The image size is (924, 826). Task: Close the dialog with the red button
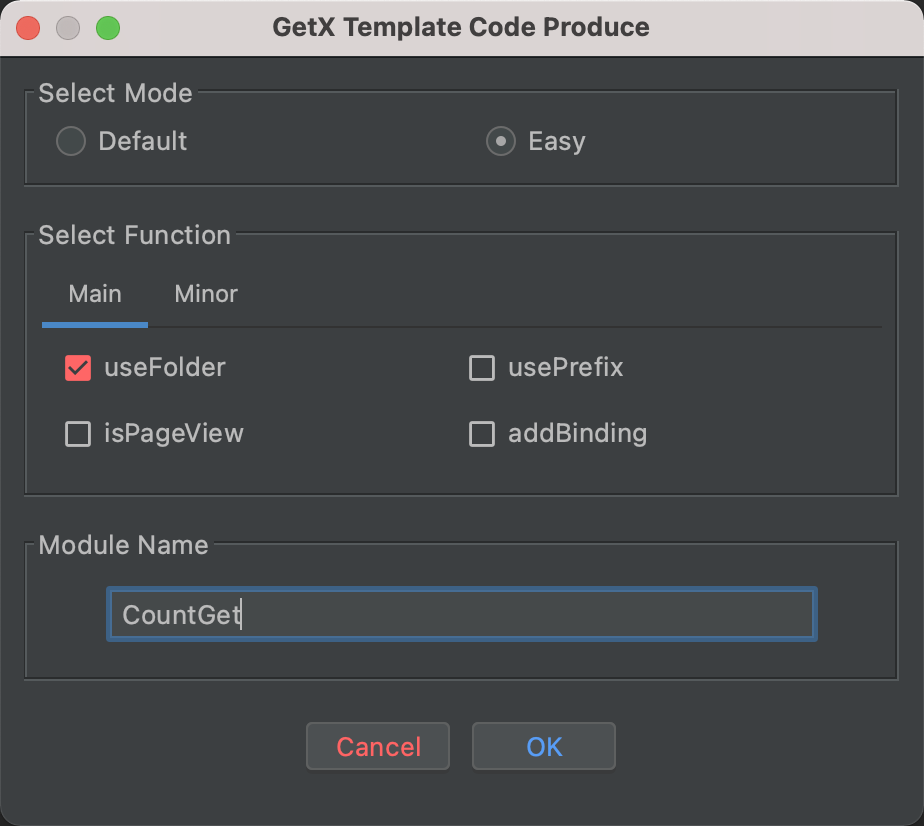[28, 27]
